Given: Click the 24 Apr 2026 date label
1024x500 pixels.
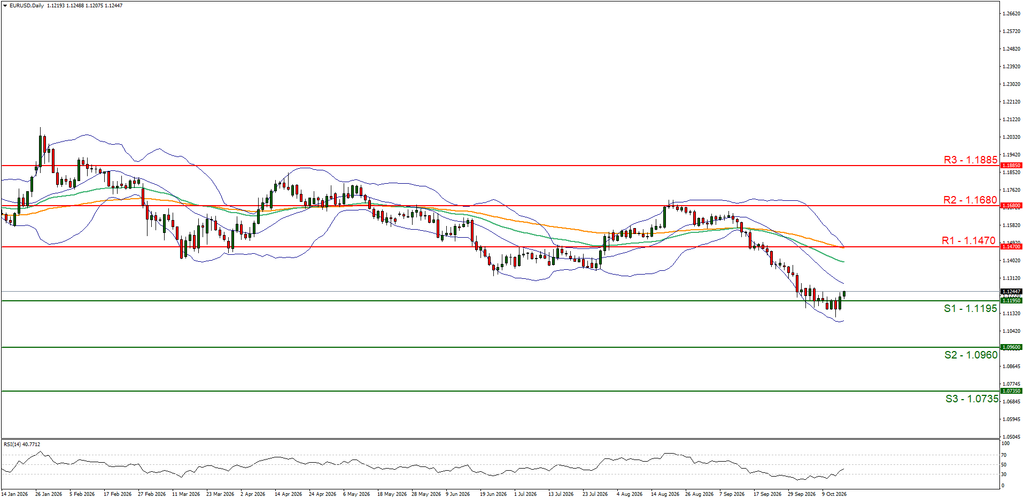Looking at the screenshot, I should click(321, 495).
